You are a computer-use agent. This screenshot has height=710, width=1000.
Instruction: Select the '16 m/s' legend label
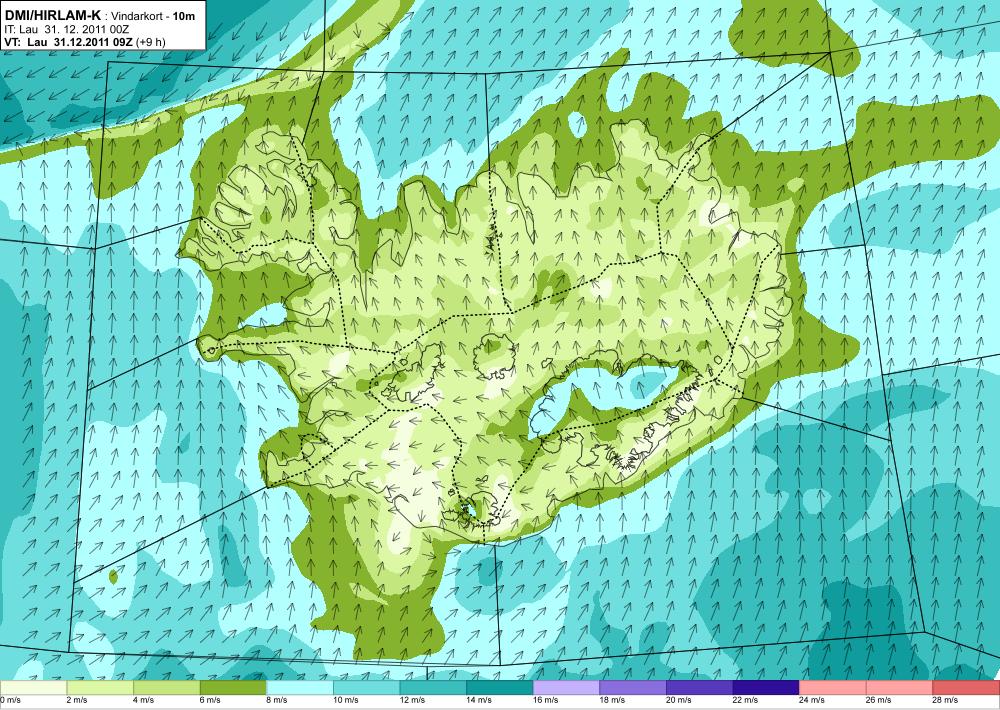click(545, 700)
